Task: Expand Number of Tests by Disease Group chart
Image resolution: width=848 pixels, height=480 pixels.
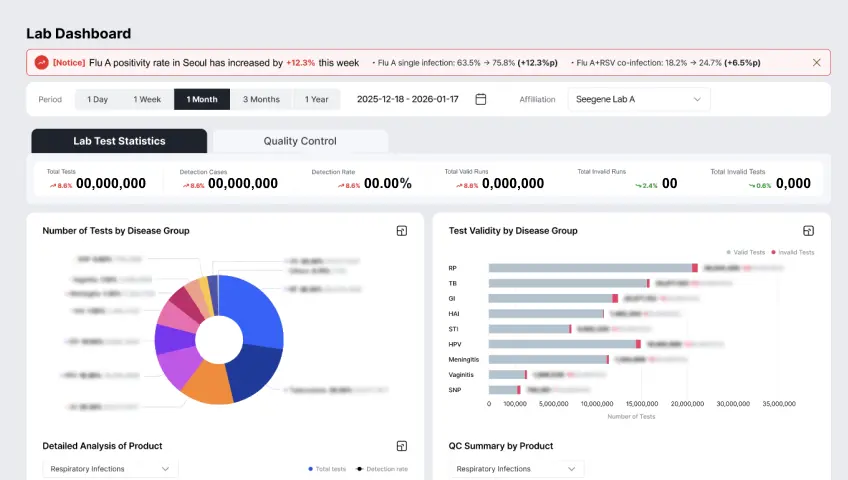Action: click(x=402, y=231)
